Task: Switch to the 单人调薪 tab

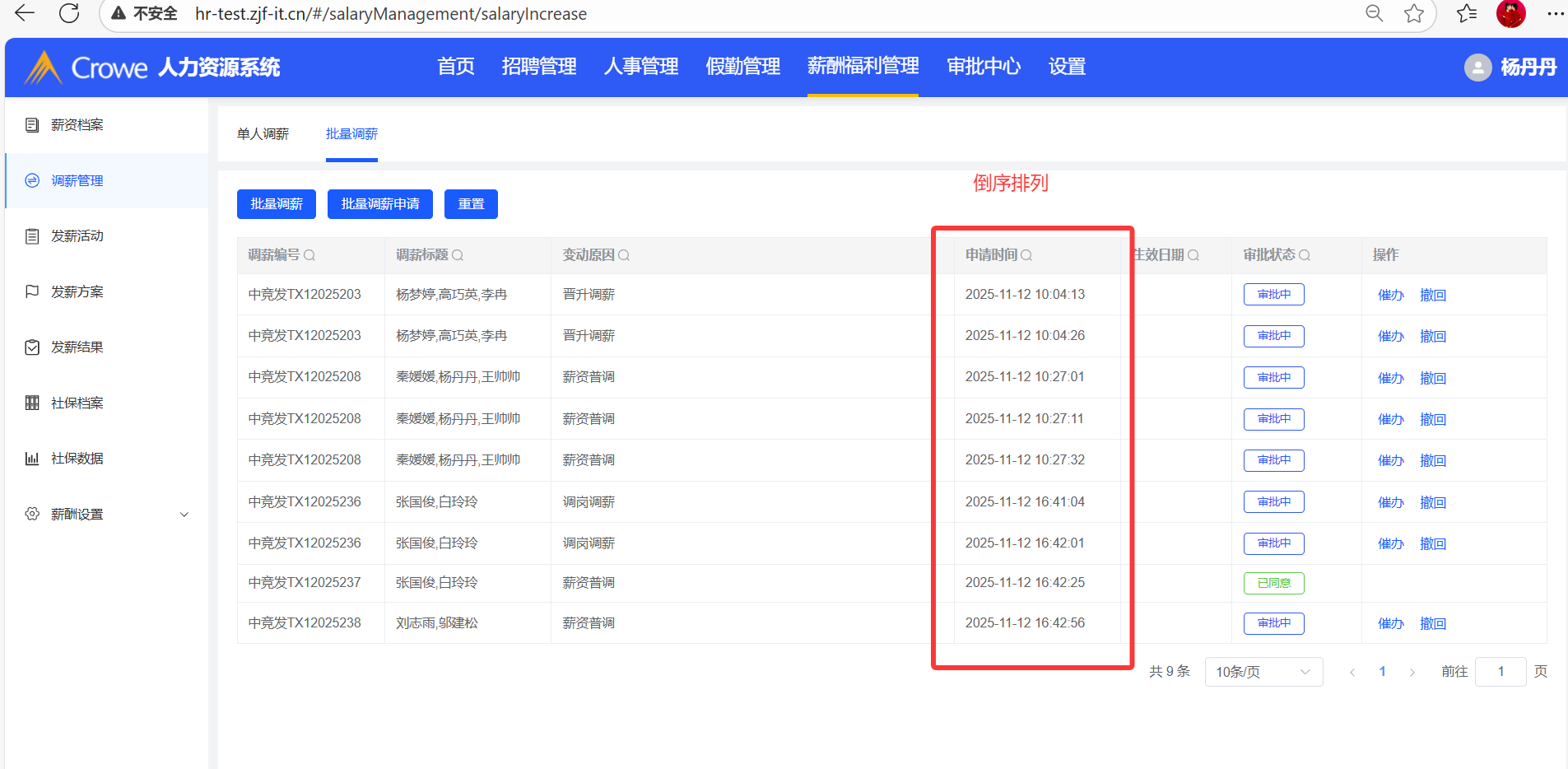Action: pos(263,134)
